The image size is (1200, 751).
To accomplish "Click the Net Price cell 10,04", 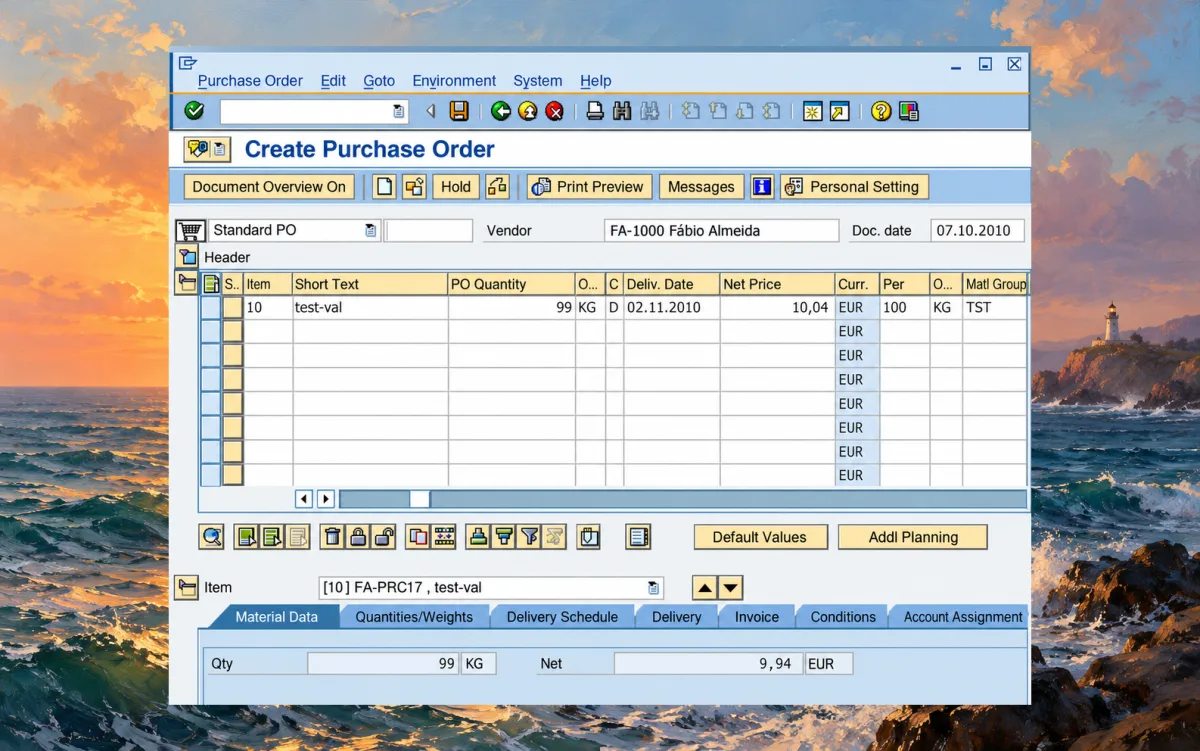I will click(777, 308).
